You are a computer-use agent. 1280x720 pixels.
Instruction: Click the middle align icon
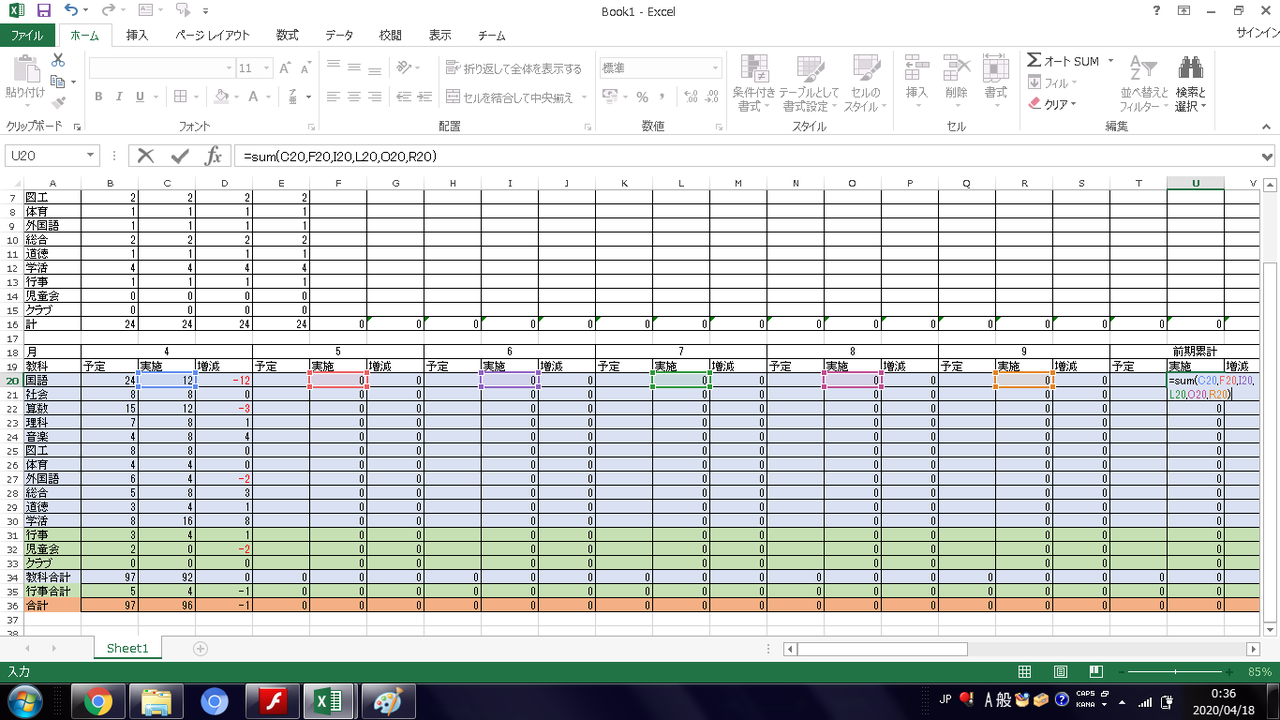click(354, 68)
